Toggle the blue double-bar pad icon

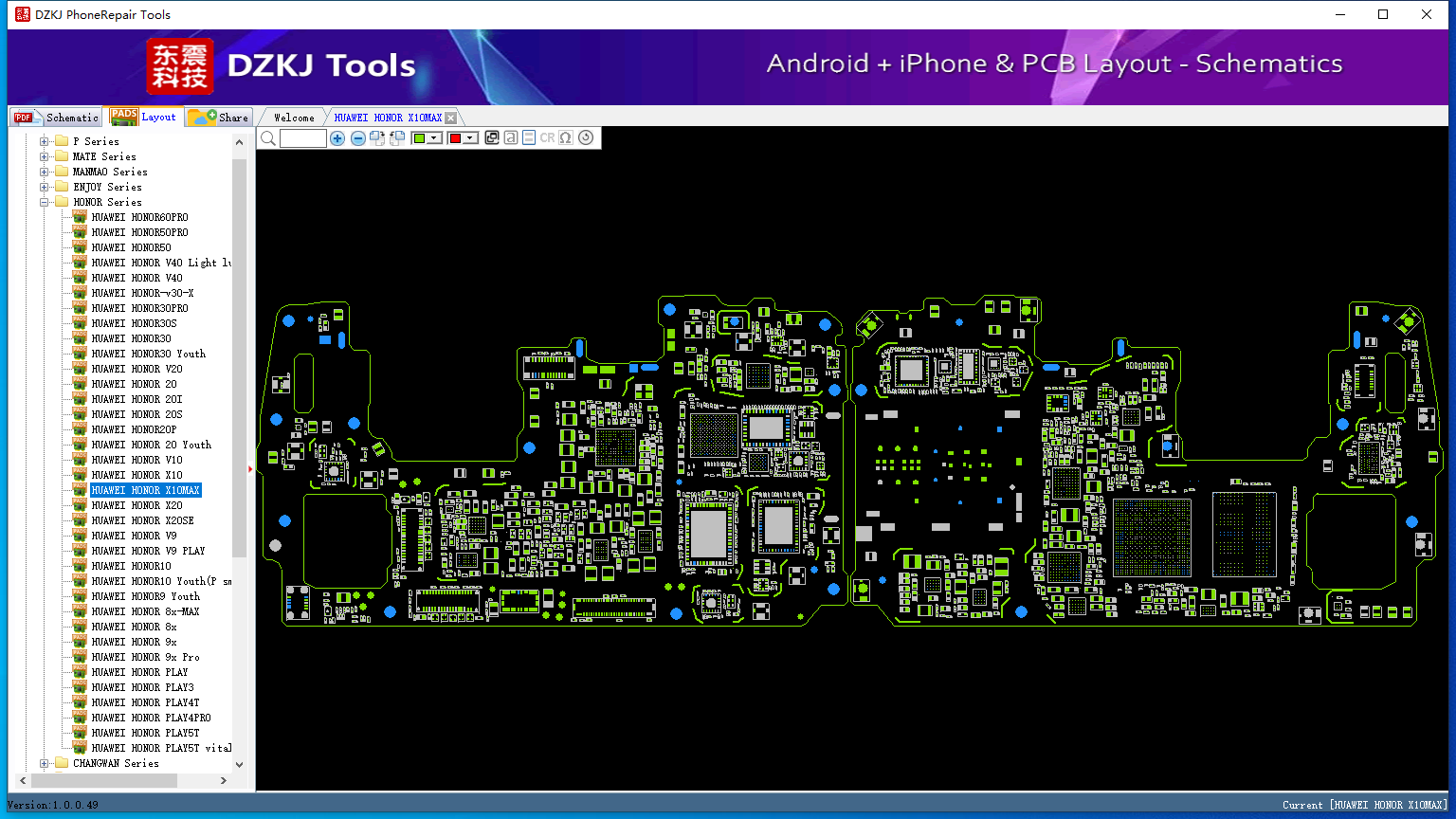pos(529,138)
